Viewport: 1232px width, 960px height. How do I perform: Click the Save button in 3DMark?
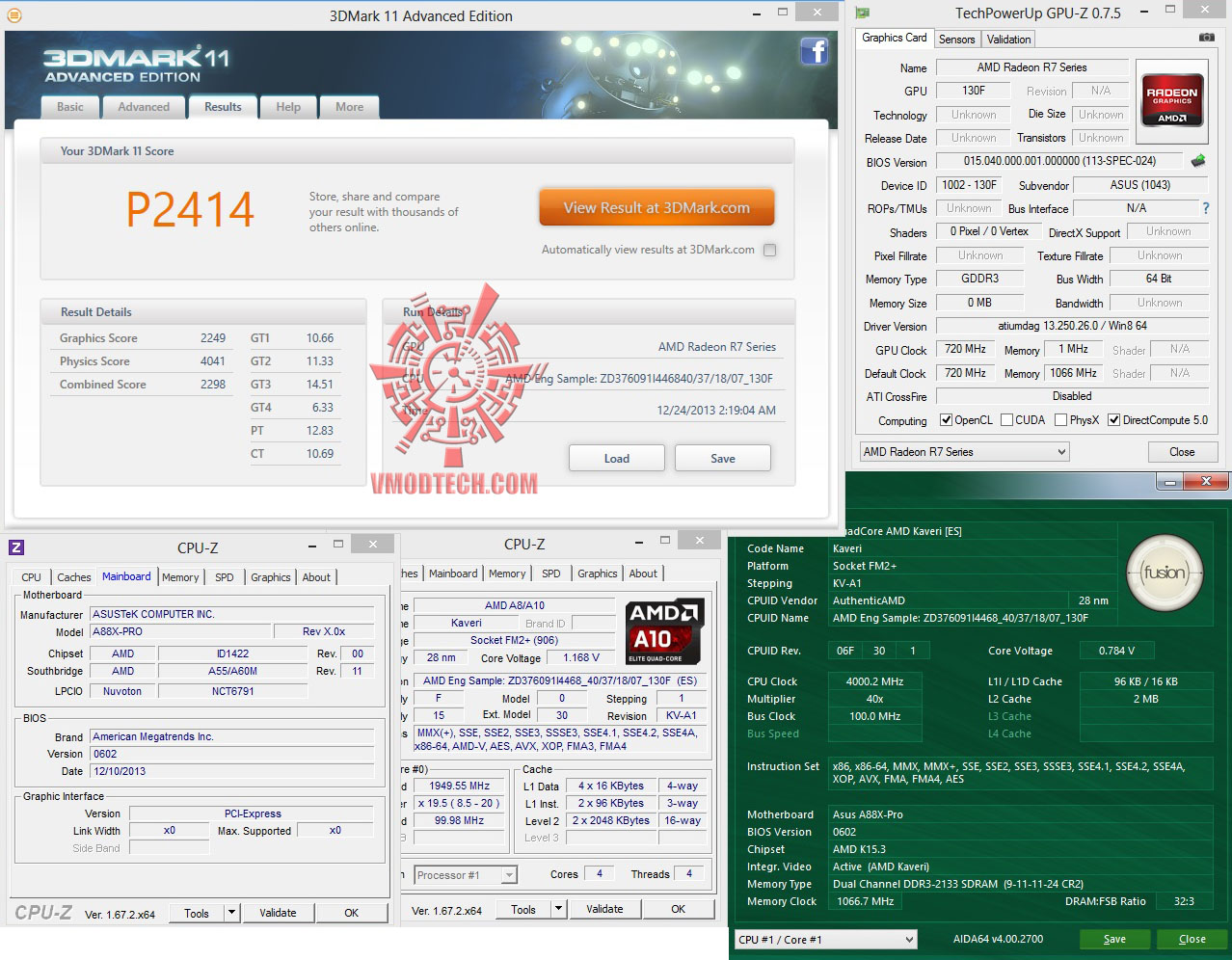[723, 459]
